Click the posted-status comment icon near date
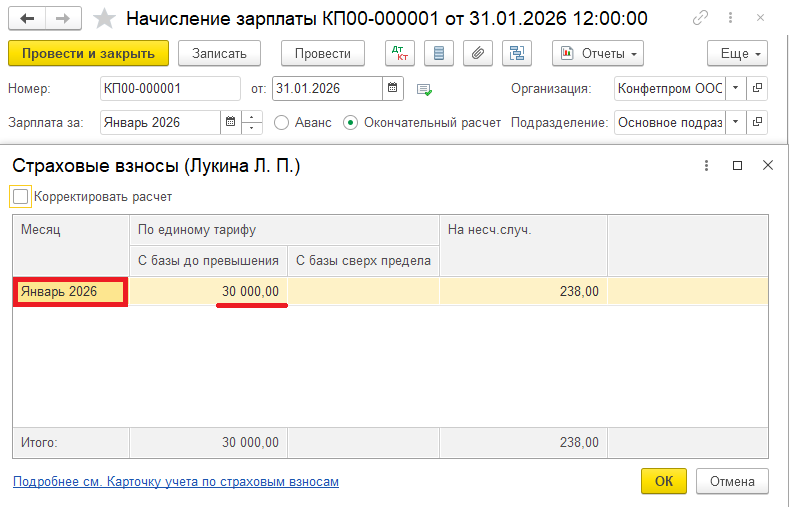This screenshot has width=789, height=507. [x=424, y=90]
